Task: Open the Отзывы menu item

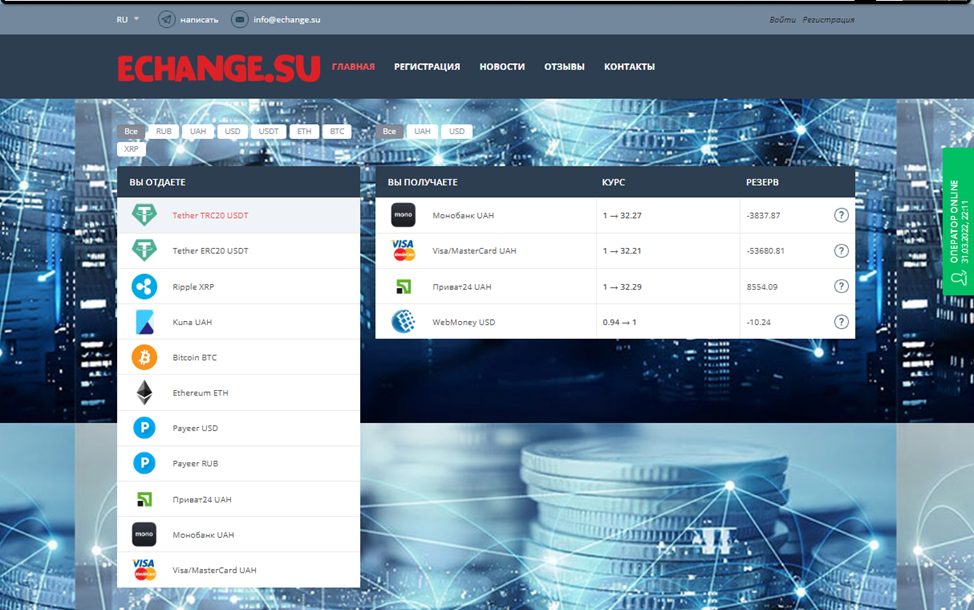Action: [x=565, y=66]
